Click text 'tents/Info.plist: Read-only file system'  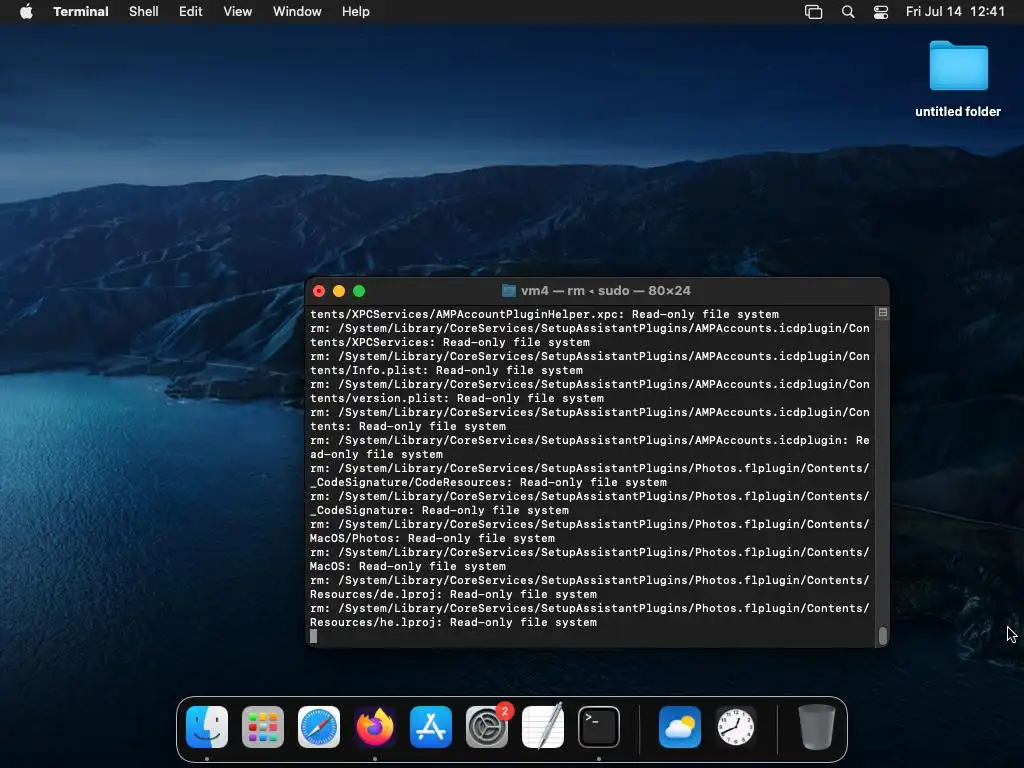pyautogui.click(x=446, y=370)
